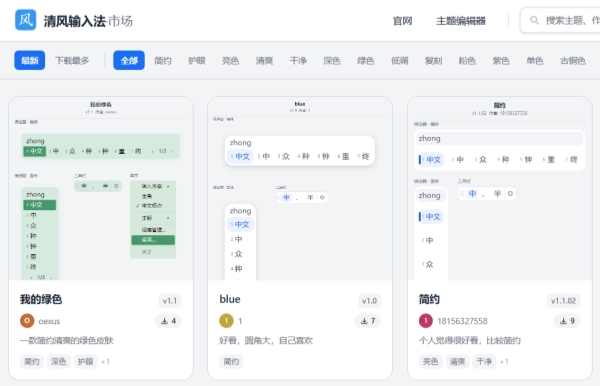Click the v1.1 version badge

click(x=170, y=301)
